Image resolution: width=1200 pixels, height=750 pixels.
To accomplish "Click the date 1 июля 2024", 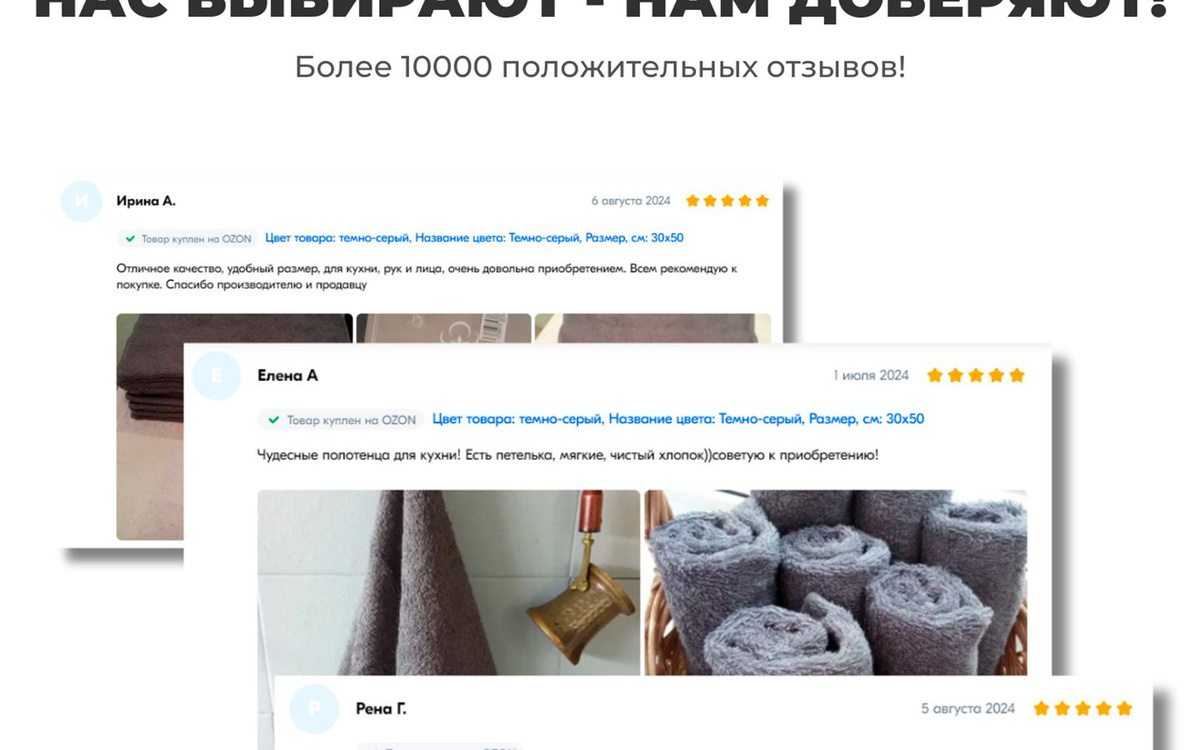I will tap(871, 376).
